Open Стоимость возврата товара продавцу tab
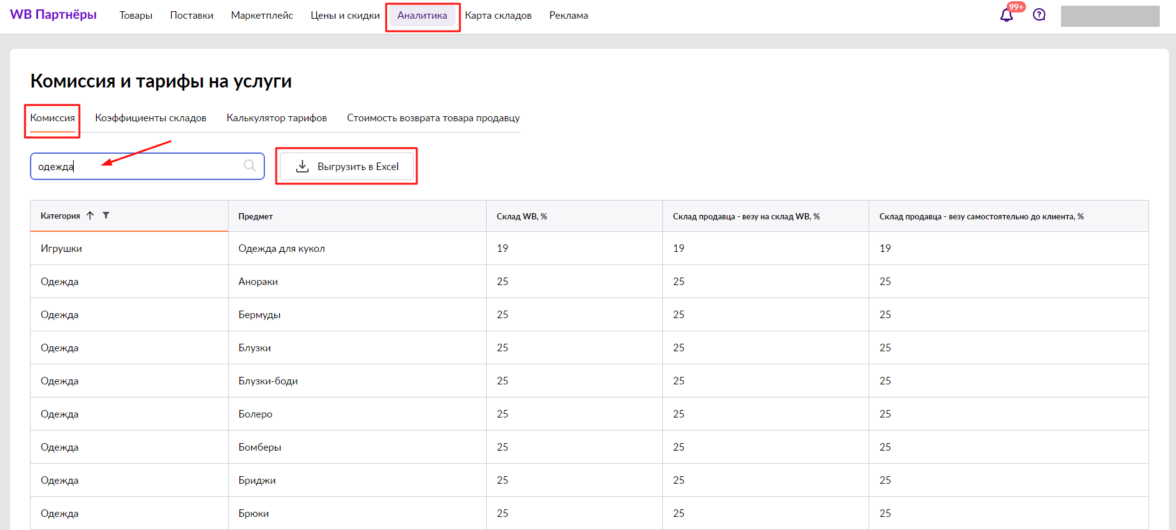The image size is (1176, 530). tap(433, 118)
